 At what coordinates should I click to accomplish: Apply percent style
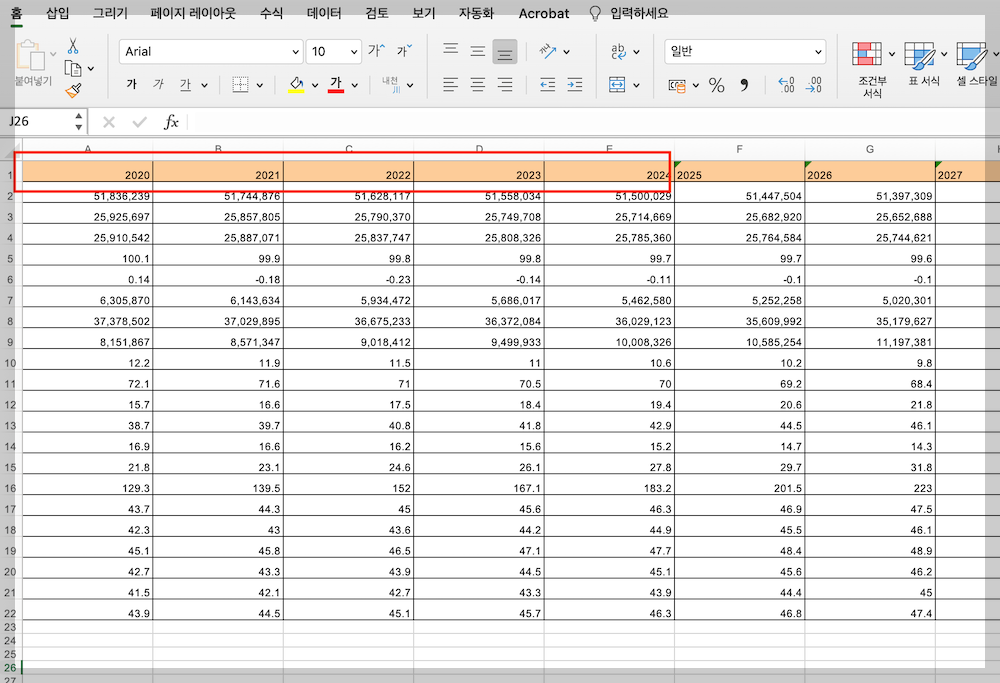point(716,85)
